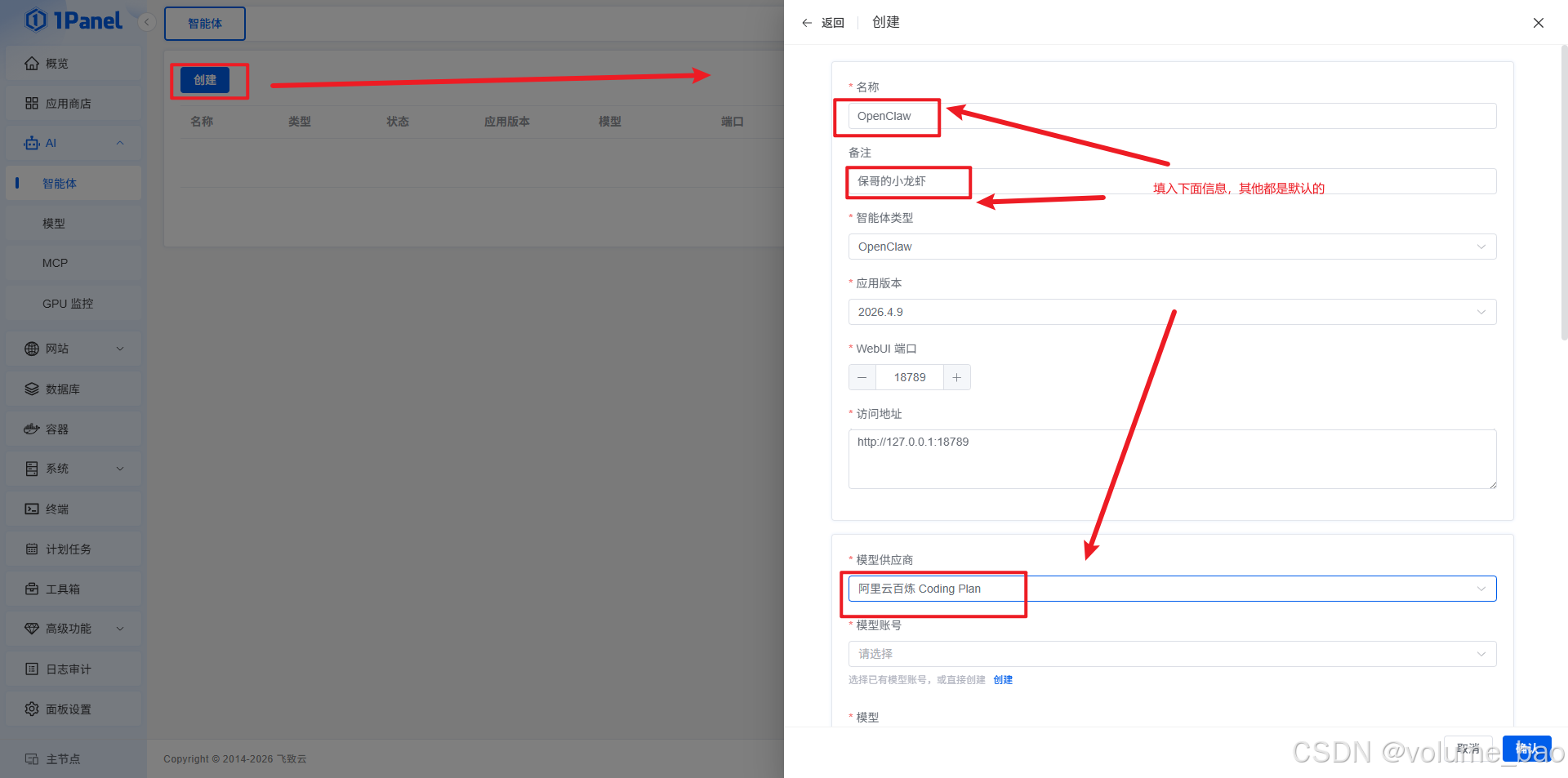This screenshot has height=778, width=1568.
Task: Collapse the sidebar with the chevron button
Action: point(147,22)
